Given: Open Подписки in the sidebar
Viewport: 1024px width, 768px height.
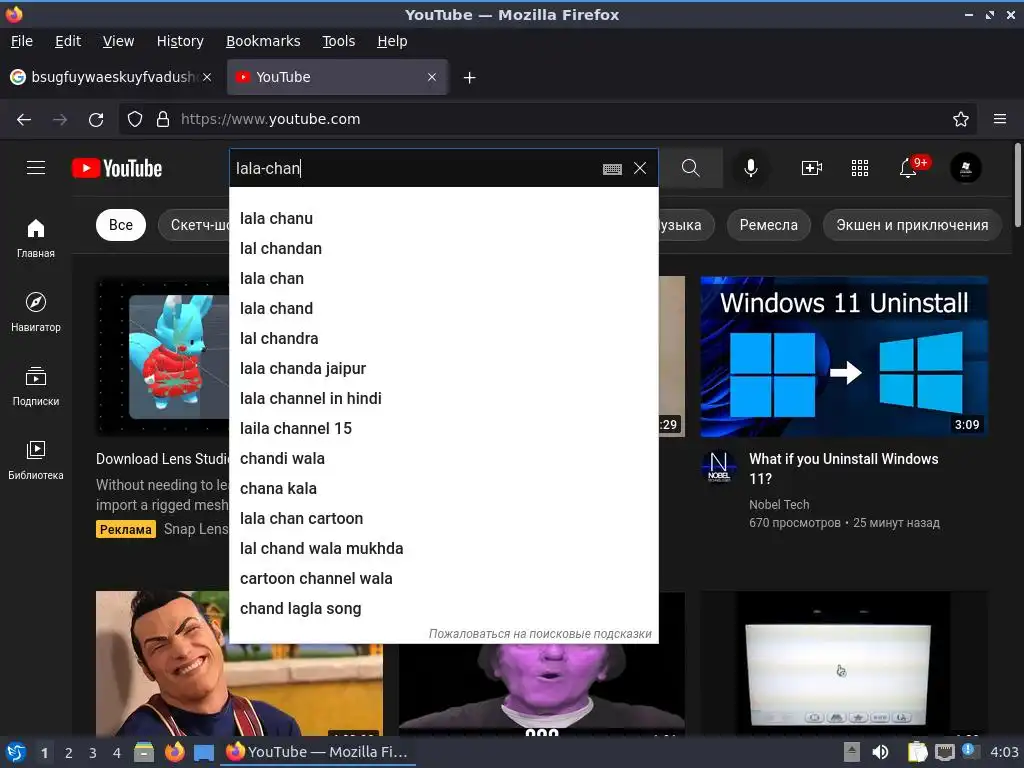Looking at the screenshot, I should [36, 387].
